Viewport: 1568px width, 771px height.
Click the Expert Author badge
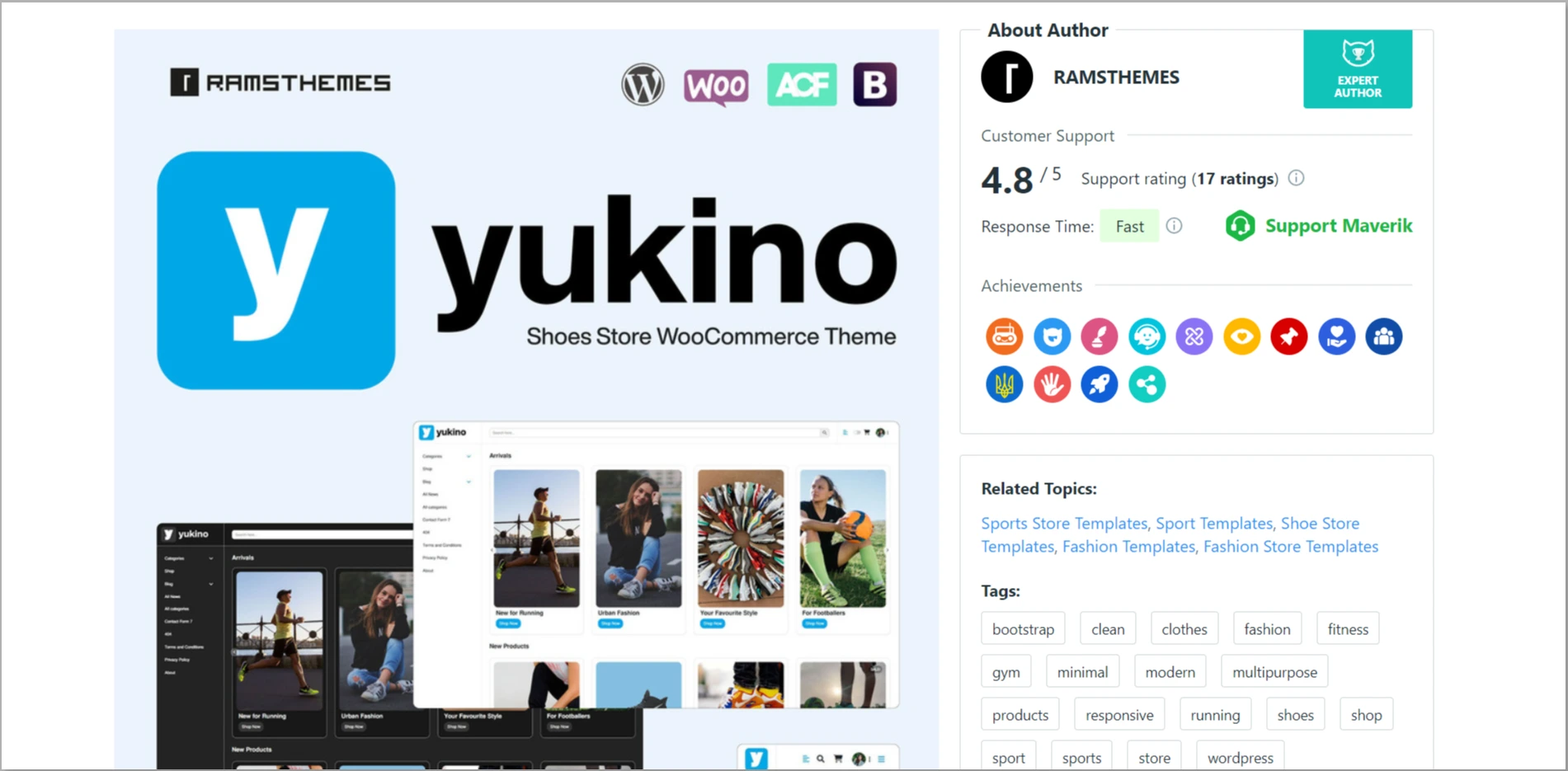point(1357,69)
